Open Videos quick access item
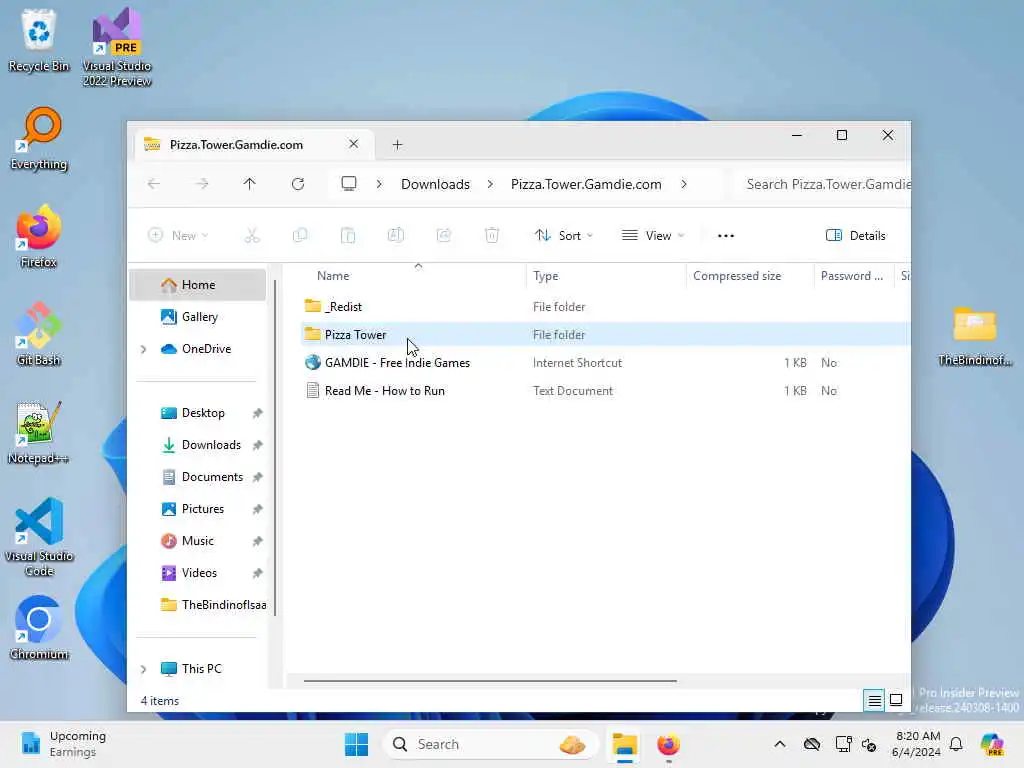The height and width of the screenshot is (768, 1024). click(x=198, y=573)
